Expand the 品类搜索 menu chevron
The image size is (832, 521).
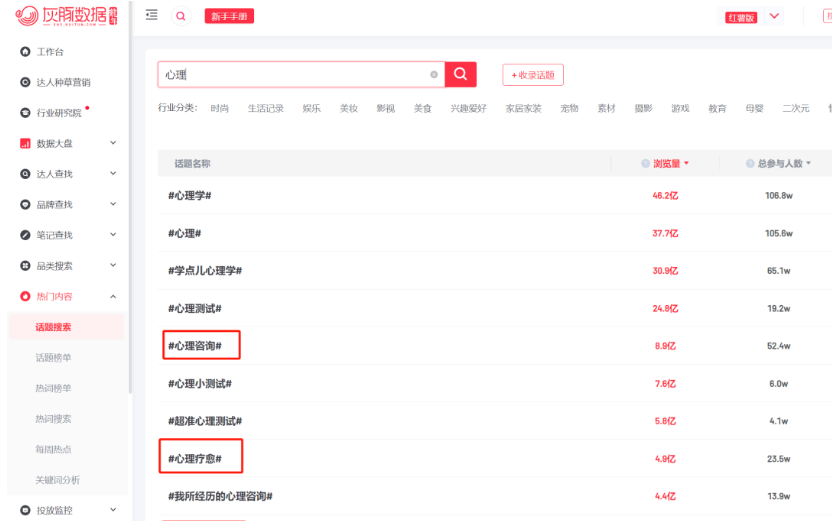[x=113, y=265]
